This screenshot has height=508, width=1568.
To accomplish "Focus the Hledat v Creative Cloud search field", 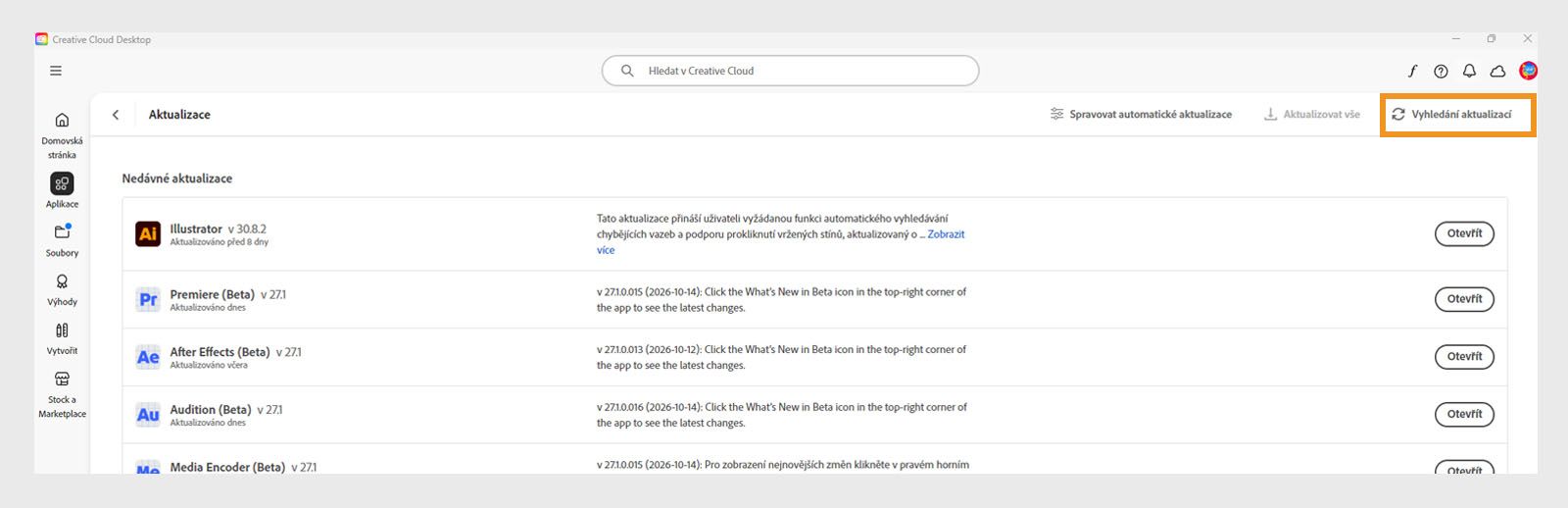I will 790,71.
